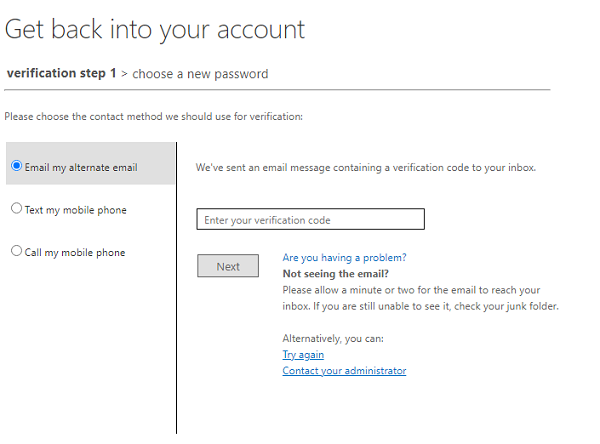This screenshot has height=444, width=600.
Task: Click the ">" separator between the steps
Action: pos(124,74)
